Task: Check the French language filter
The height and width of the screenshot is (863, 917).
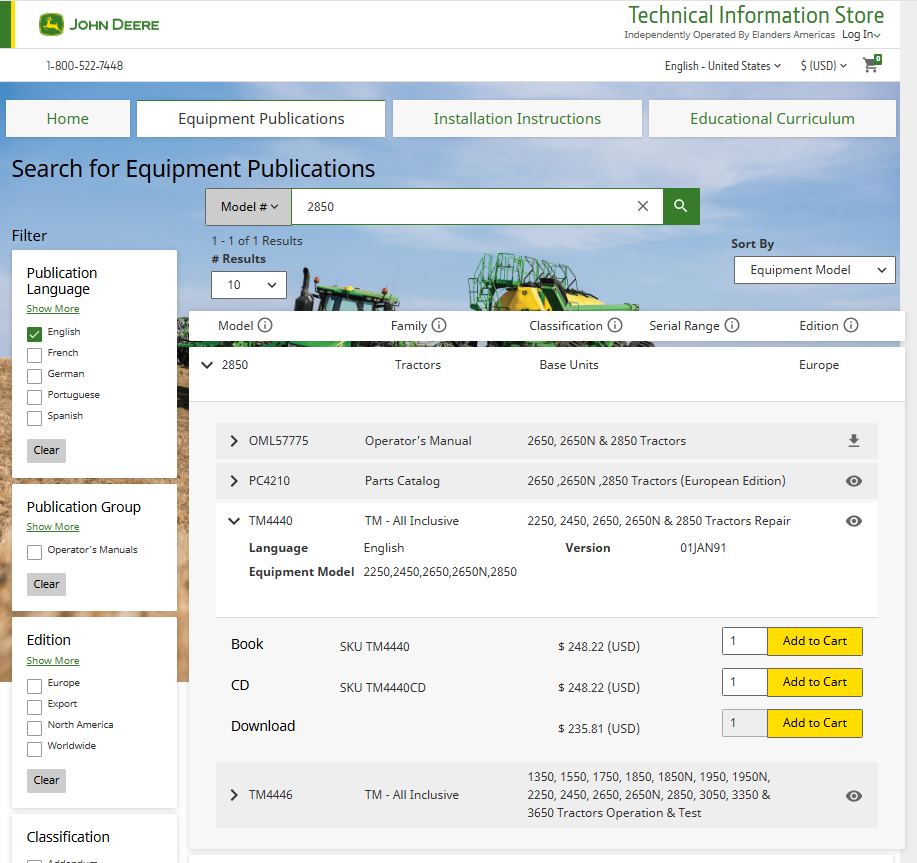Action: click(x=35, y=355)
